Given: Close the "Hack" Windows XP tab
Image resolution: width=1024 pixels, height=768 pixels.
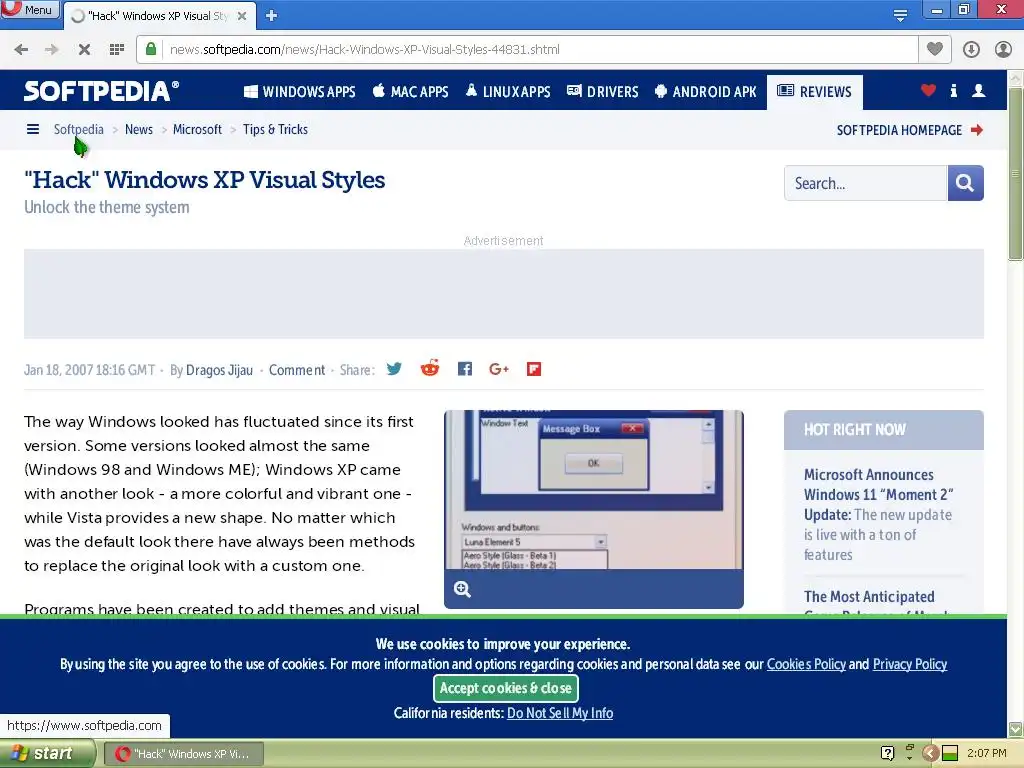Looking at the screenshot, I should coord(242,16).
